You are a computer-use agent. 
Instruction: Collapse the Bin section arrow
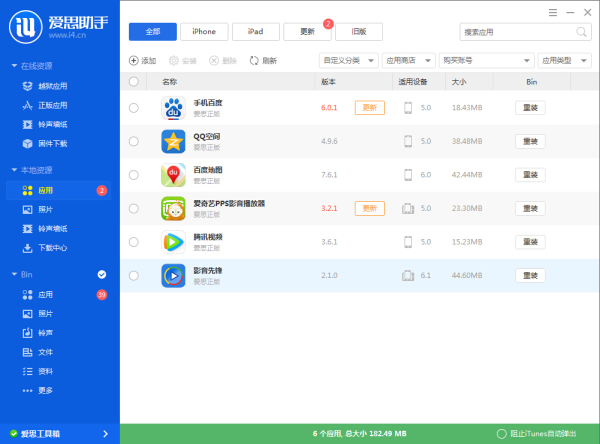click(14, 274)
